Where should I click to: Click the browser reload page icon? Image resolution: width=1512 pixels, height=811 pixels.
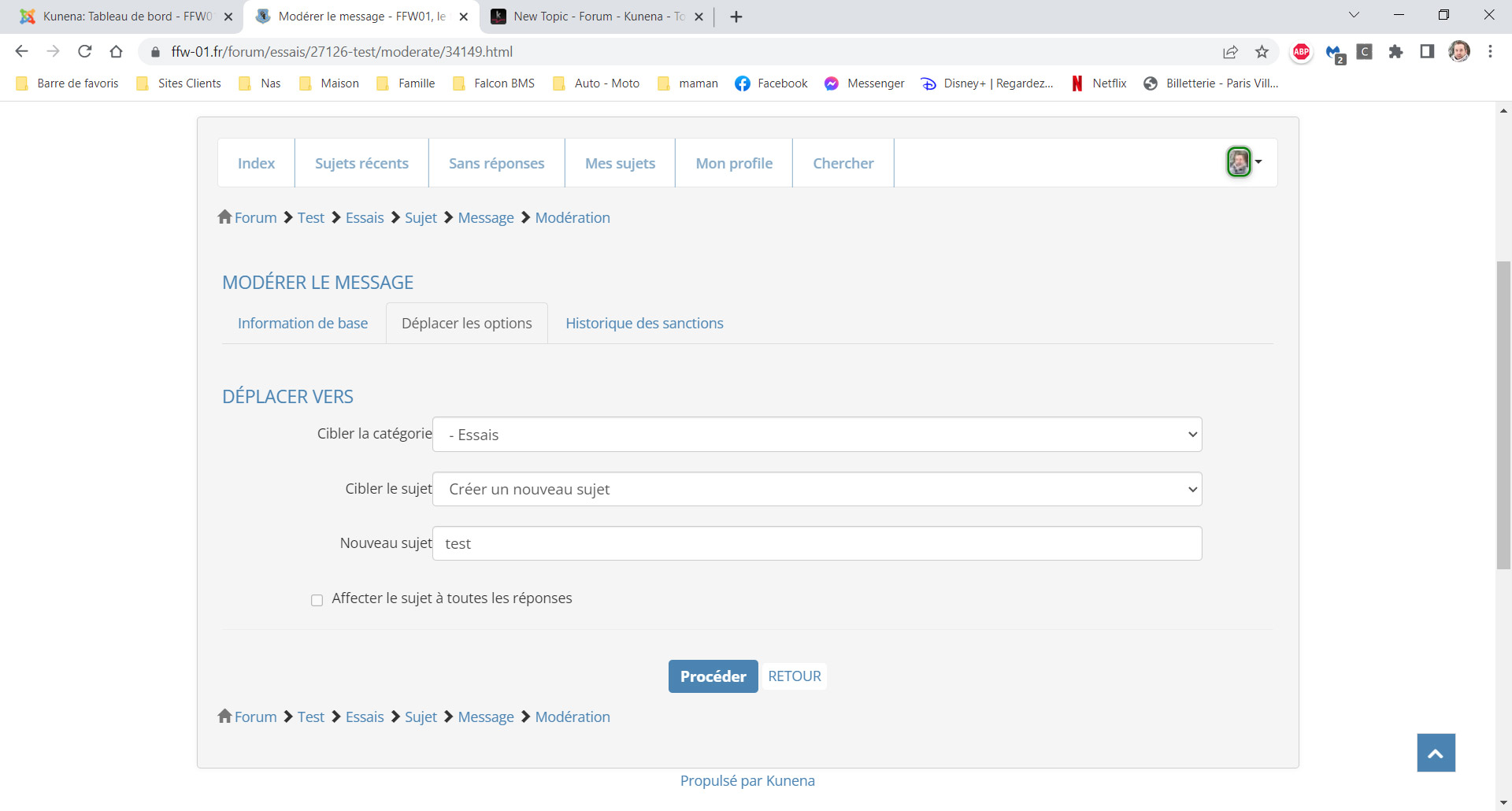coord(85,52)
